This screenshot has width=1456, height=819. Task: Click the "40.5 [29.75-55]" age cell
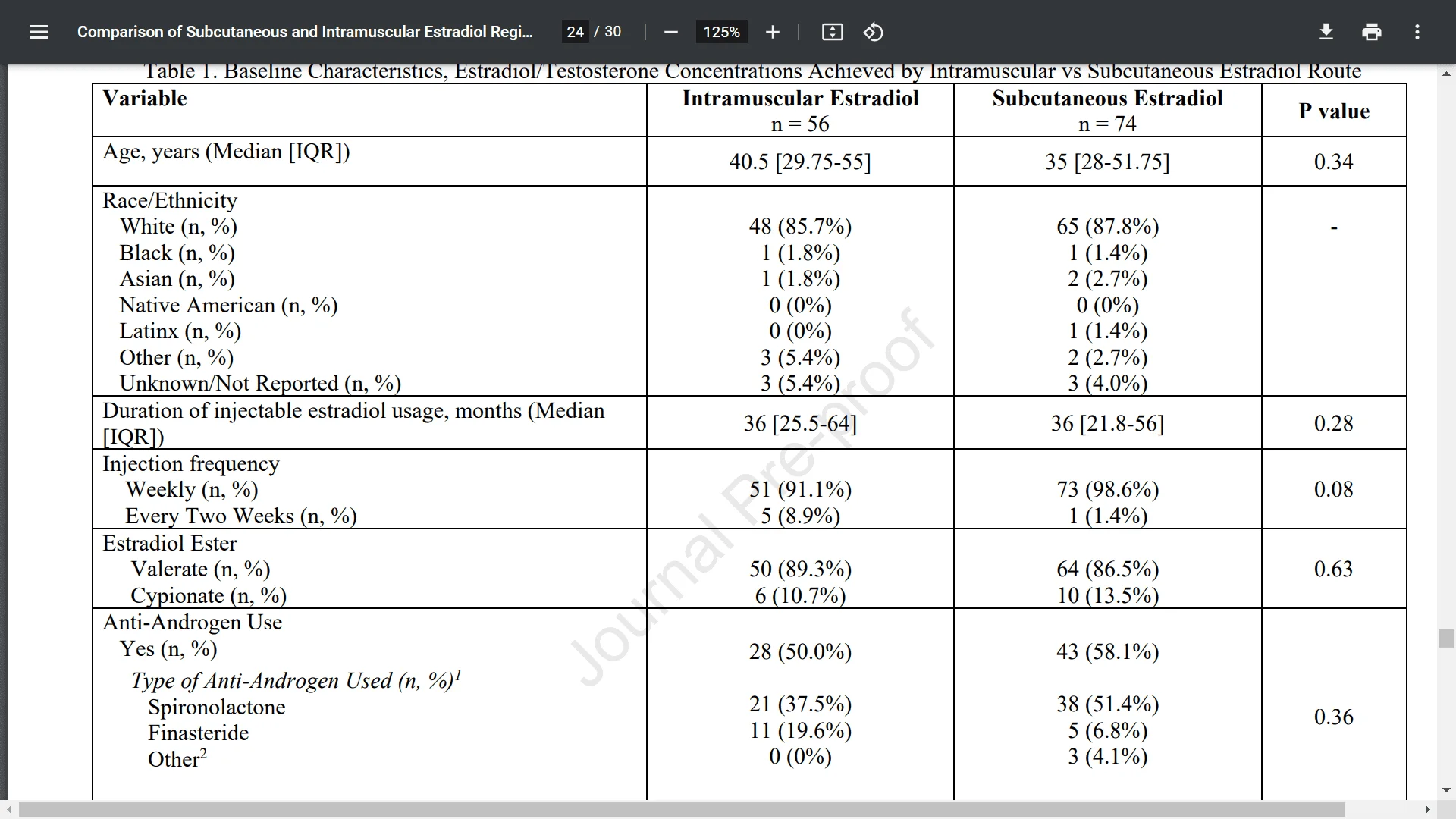point(800,162)
